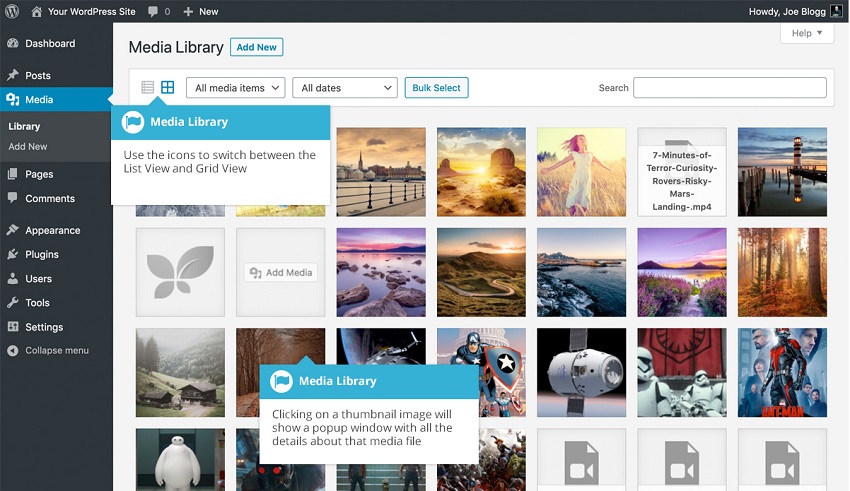Open the 7-Minutes-of-Terror mp4 file tile
The image size is (850, 491).
click(x=682, y=172)
